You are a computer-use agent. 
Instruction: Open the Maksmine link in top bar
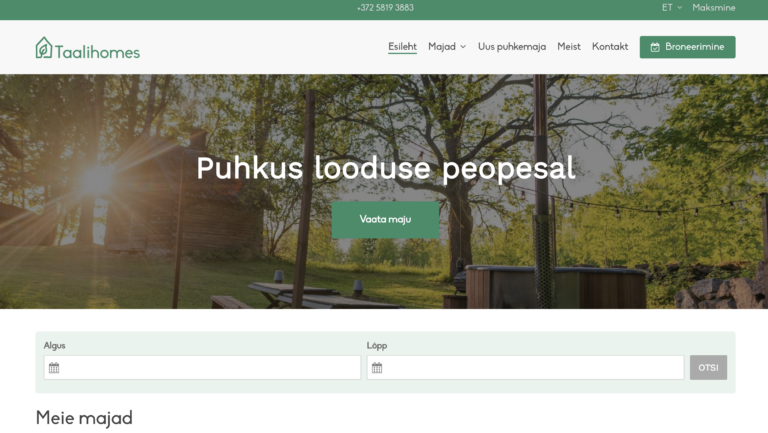[713, 8]
